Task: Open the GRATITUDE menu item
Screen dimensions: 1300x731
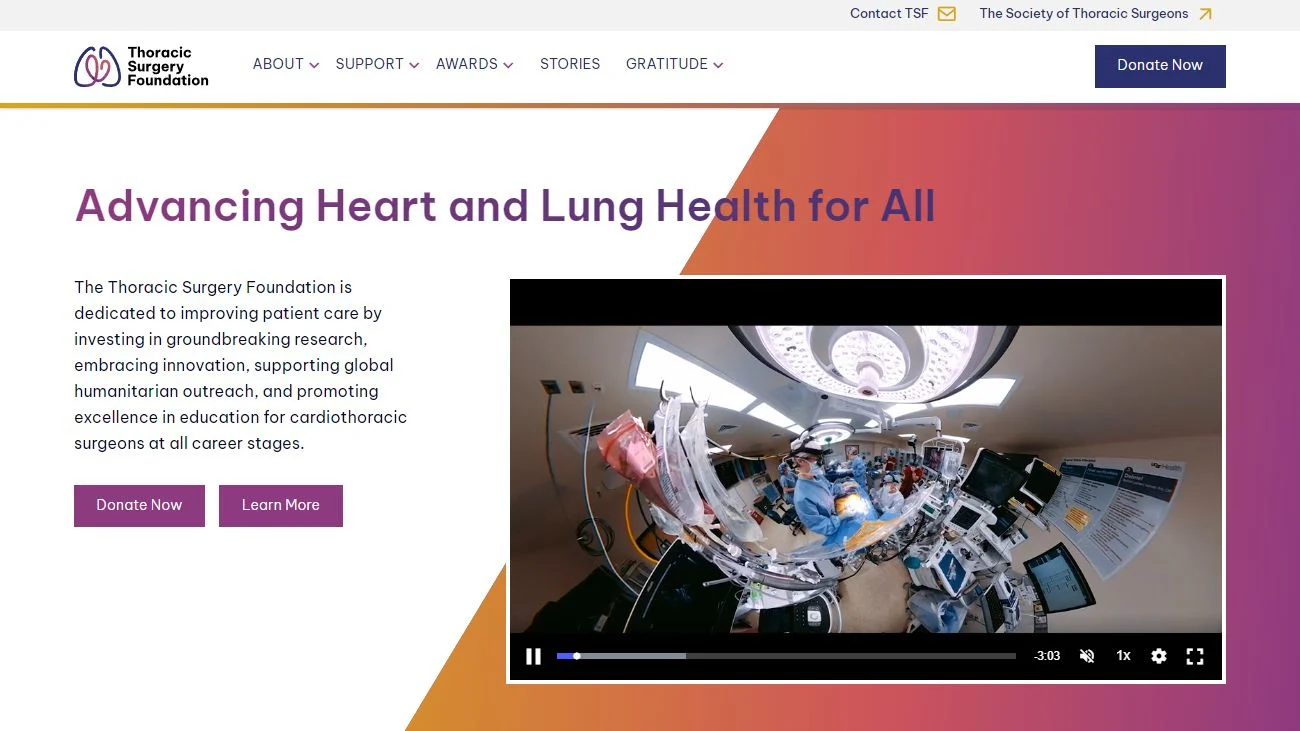Action: tap(667, 64)
